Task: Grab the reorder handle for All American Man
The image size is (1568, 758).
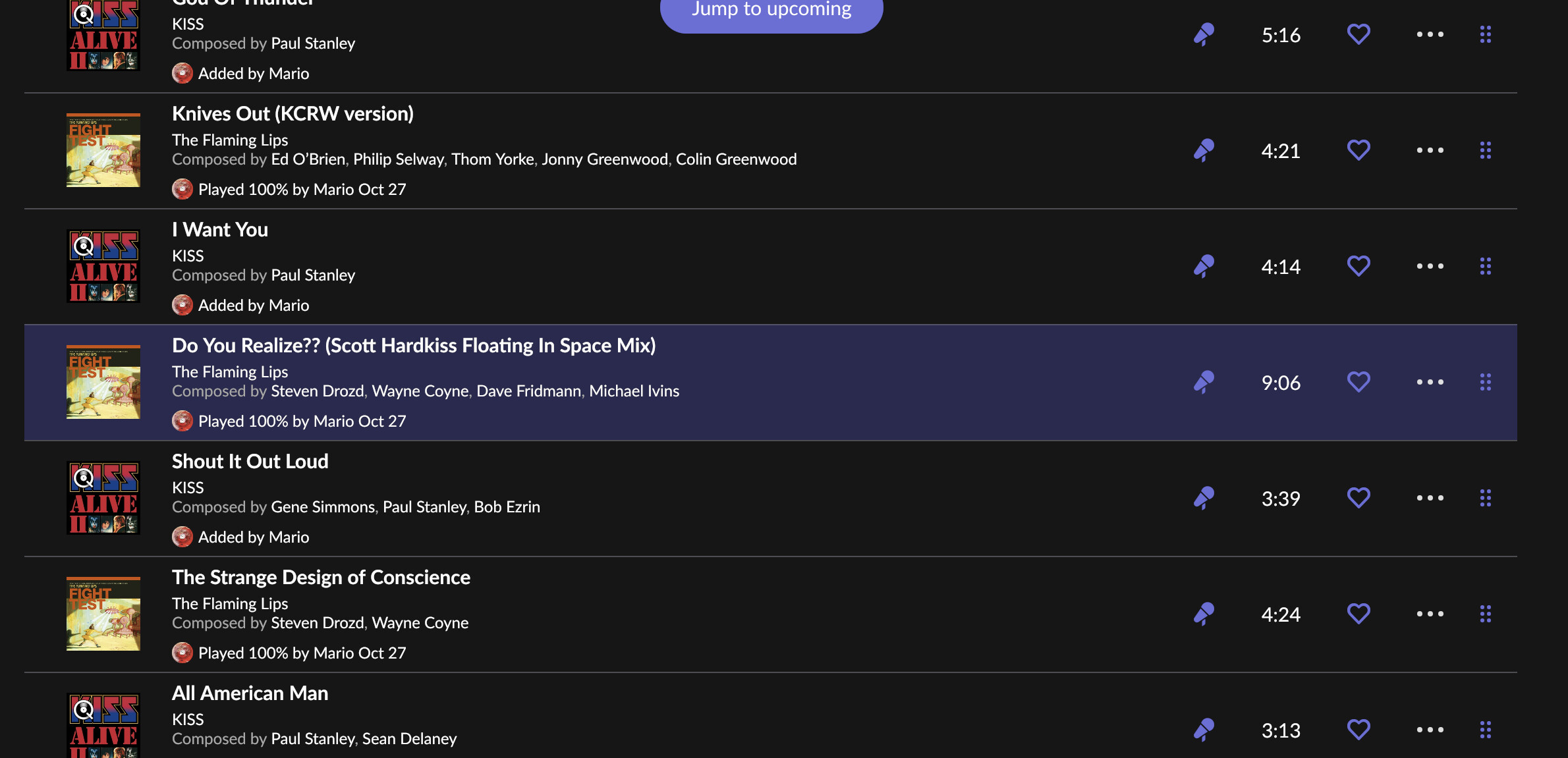Action: pyautogui.click(x=1485, y=730)
